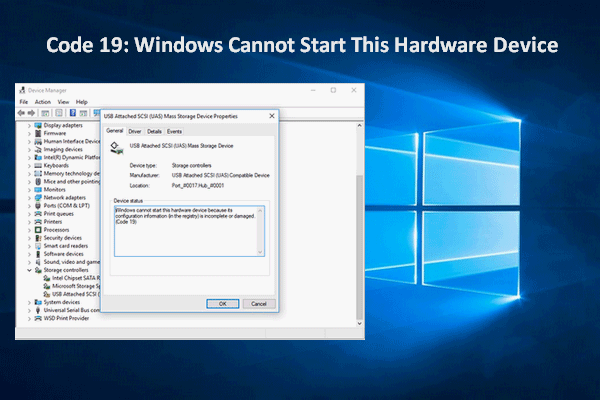Click the Monitors category icon
600x400 pixels.
click(x=38, y=189)
